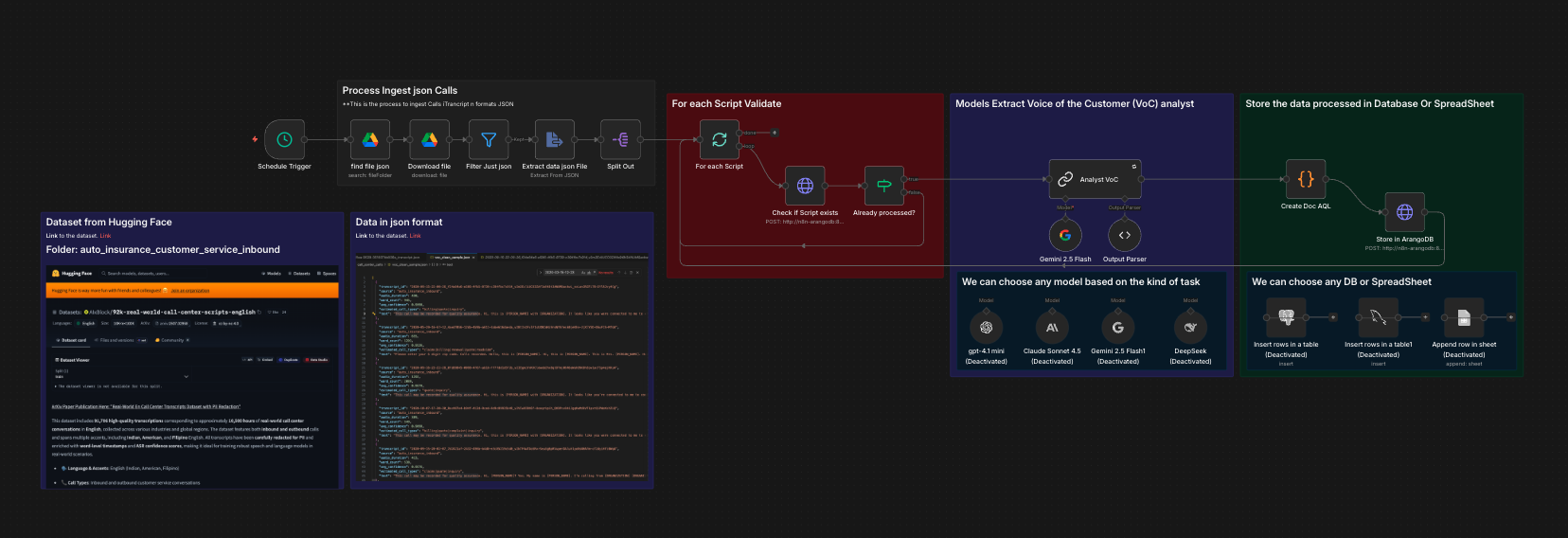Click the plus button after Append row in sheet
The width and height of the screenshot is (1568, 538).
click(x=1510, y=317)
